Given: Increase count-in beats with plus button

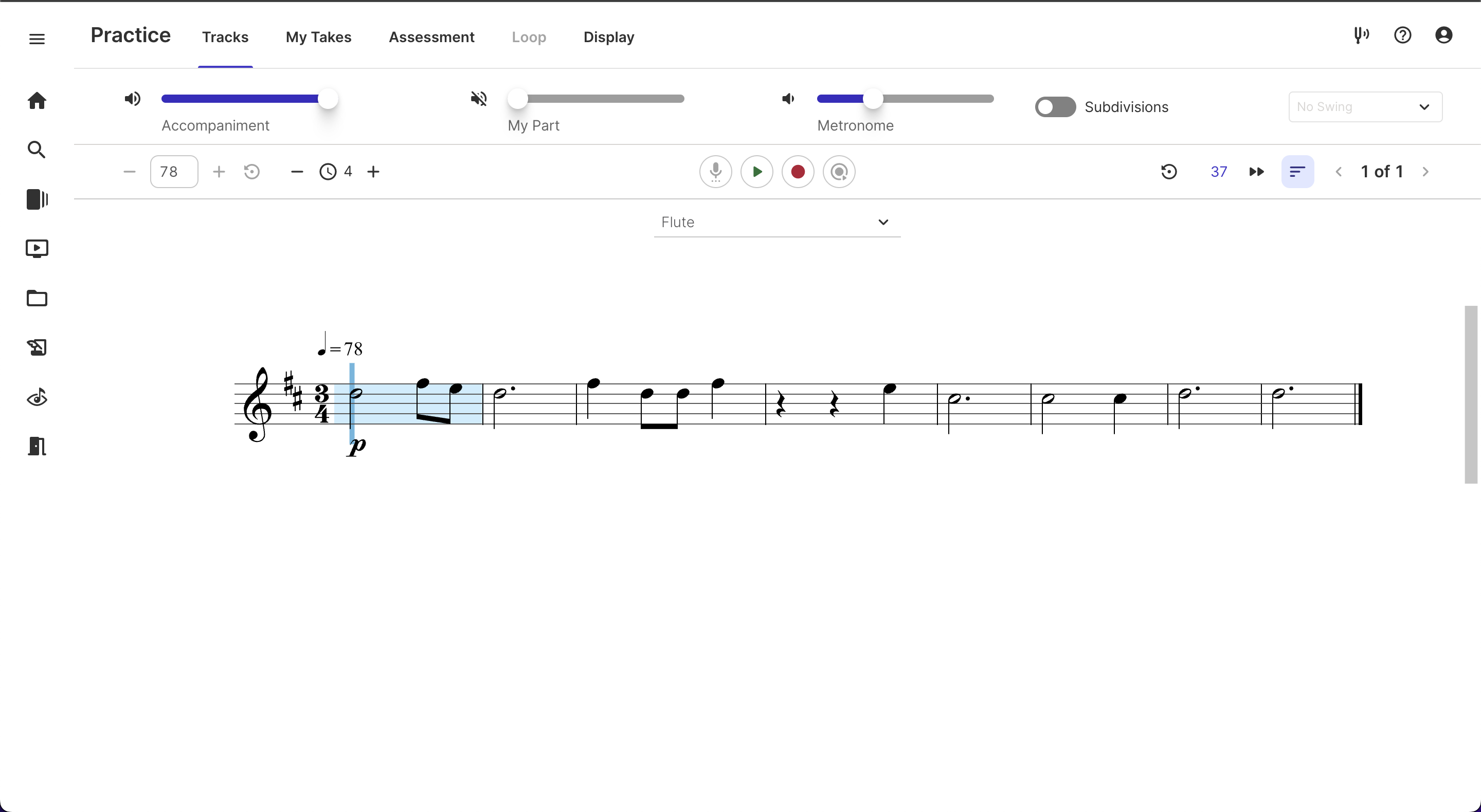Looking at the screenshot, I should click(373, 172).
